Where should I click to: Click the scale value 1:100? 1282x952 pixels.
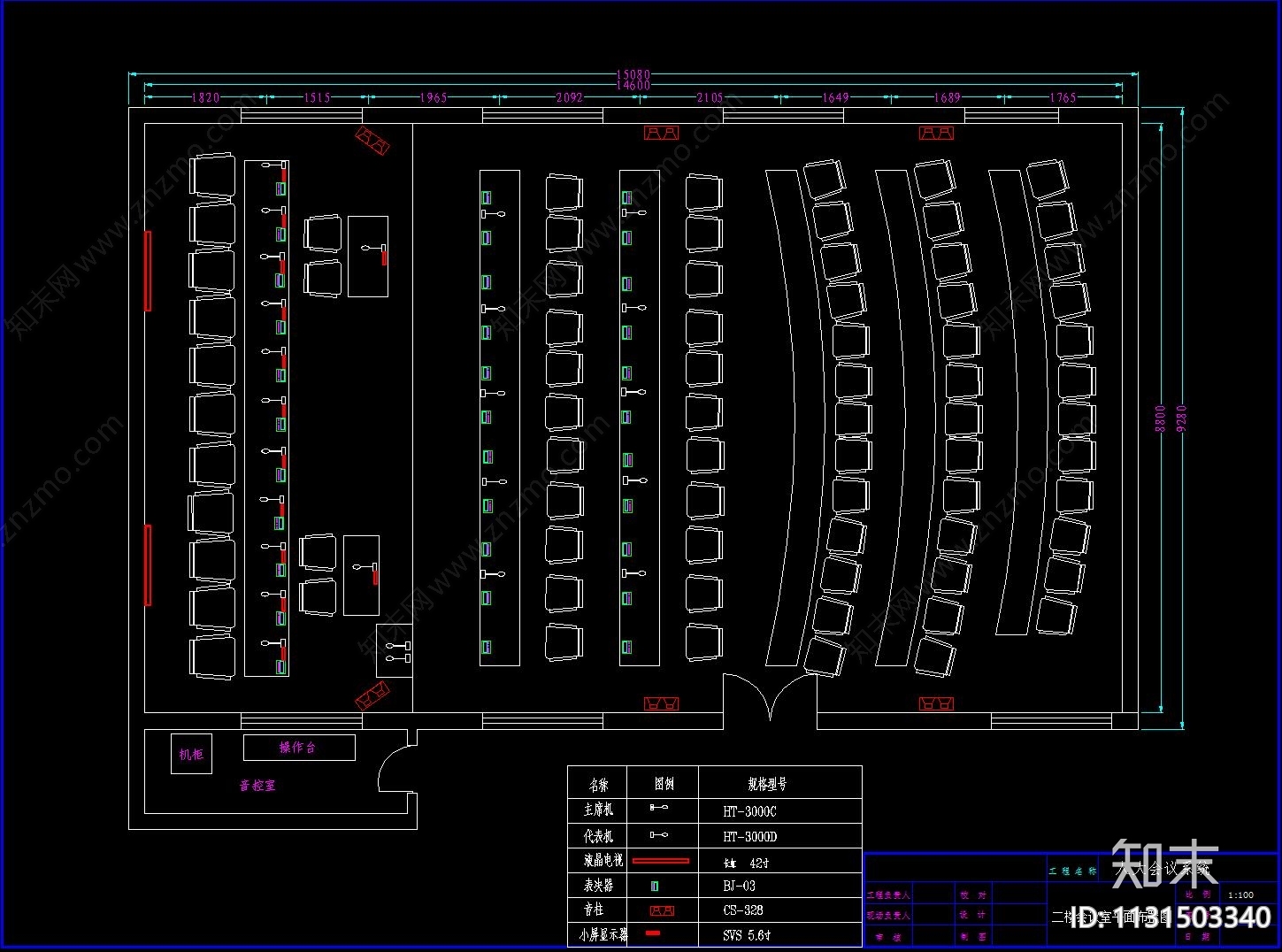tap(1240, 895)
